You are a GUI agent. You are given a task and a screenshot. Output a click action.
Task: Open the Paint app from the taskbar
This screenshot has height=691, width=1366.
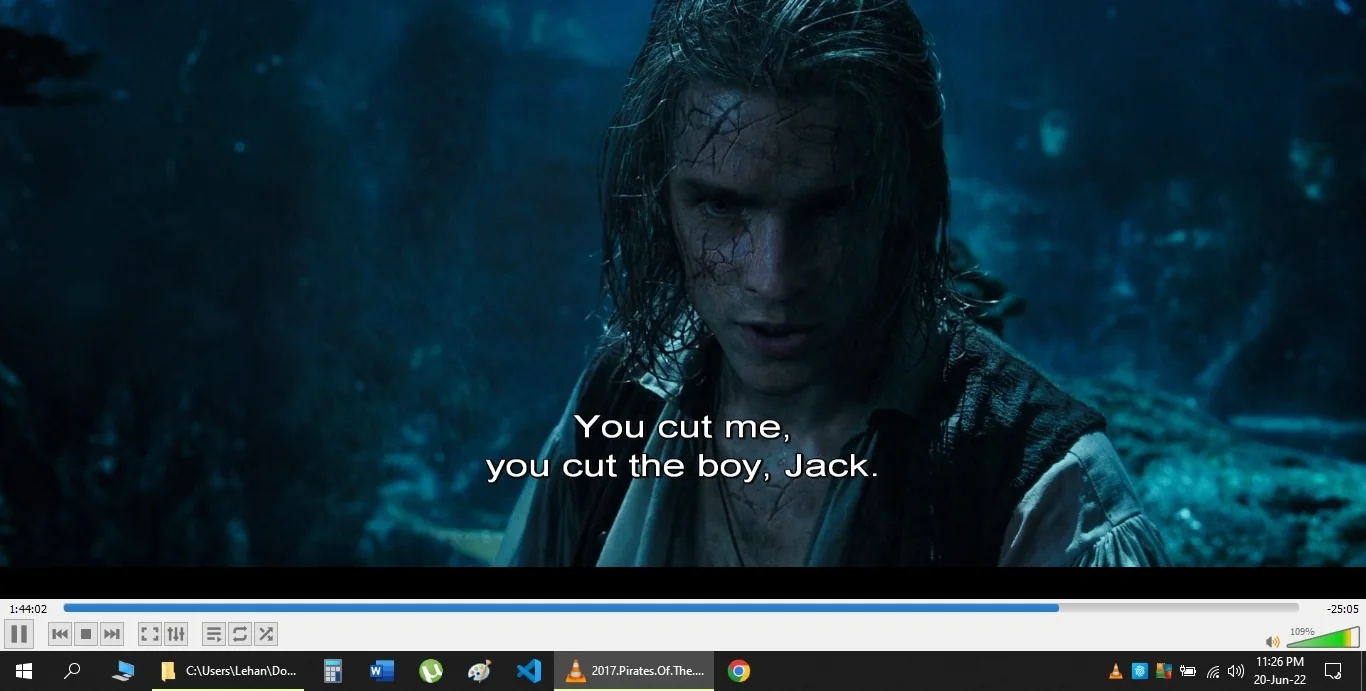(480, 671)
